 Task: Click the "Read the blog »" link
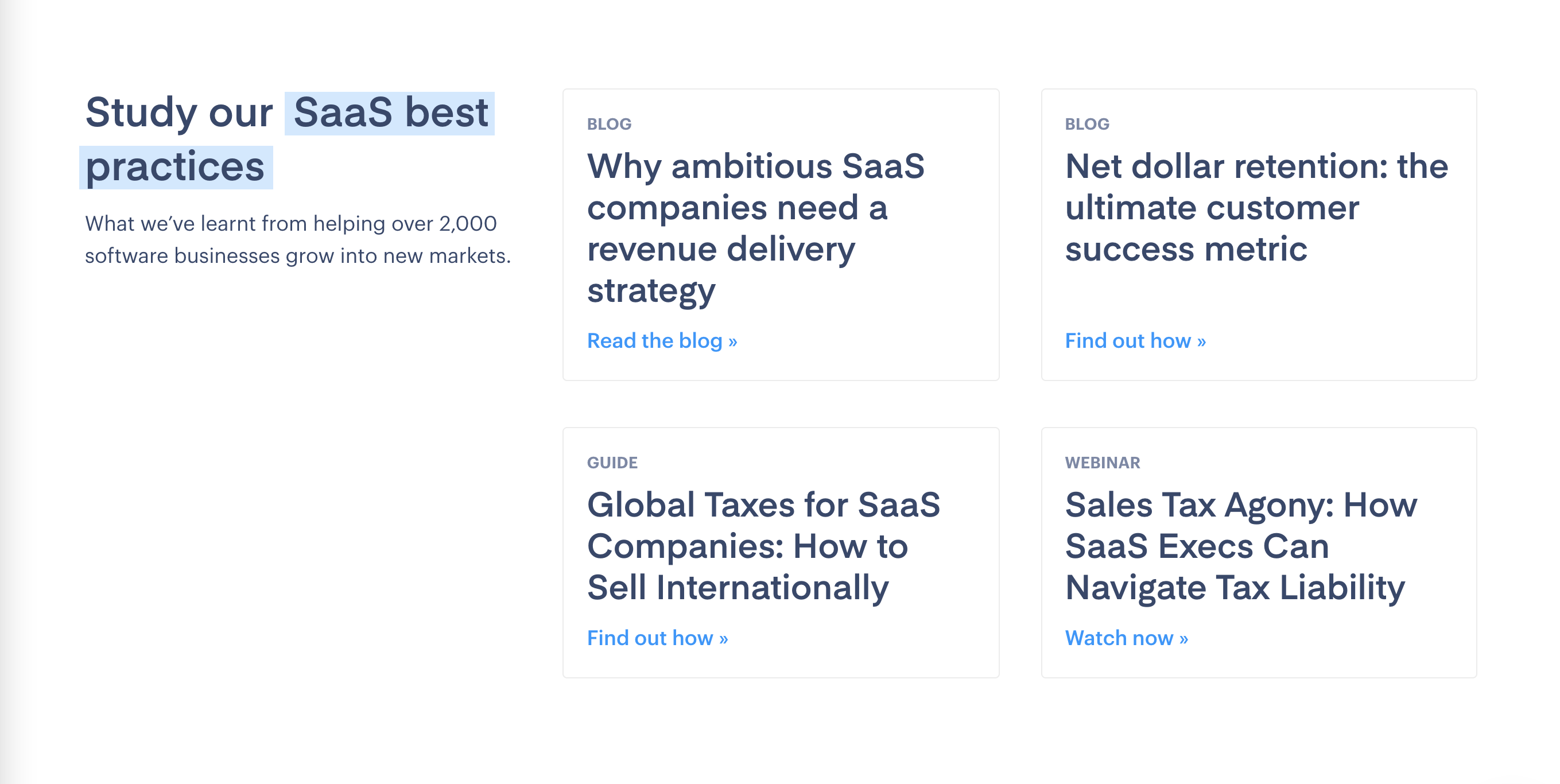[x=661, y=341]
